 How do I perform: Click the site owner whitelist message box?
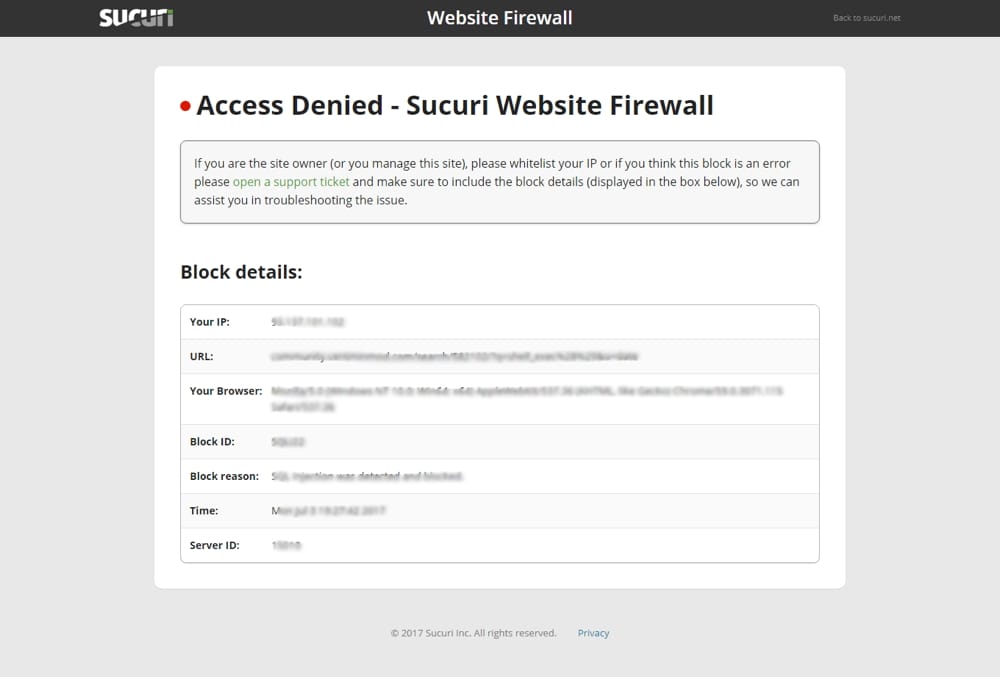[500, 182]
